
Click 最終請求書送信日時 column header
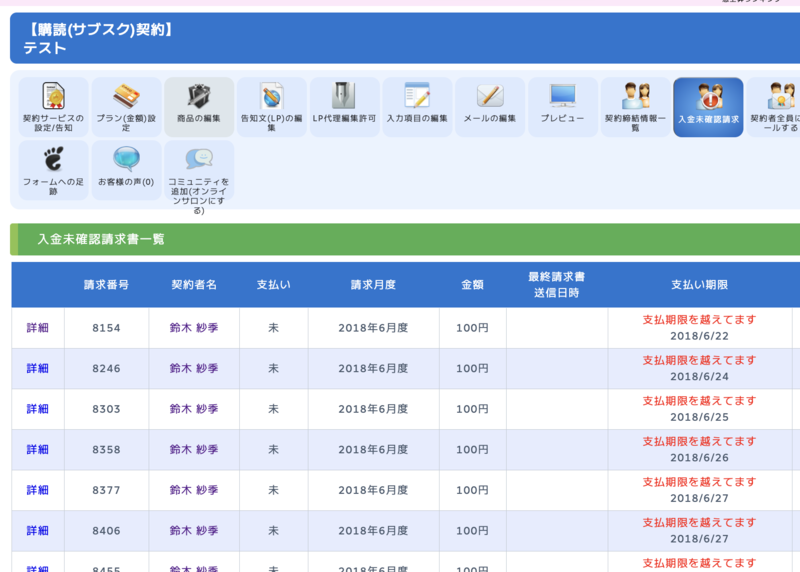coord(557,285)
